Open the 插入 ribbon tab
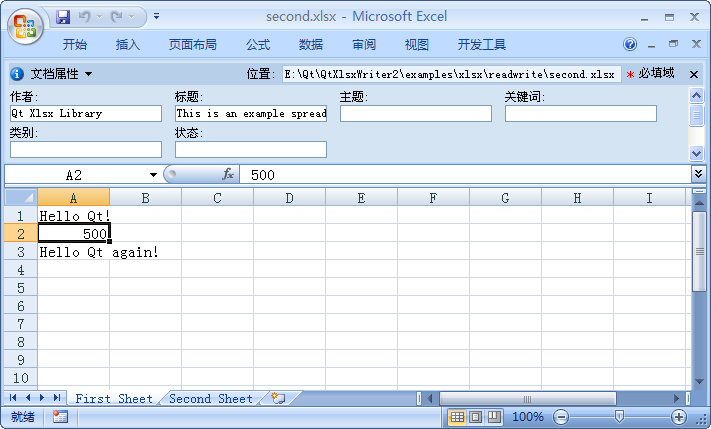 tap(128, 45)
